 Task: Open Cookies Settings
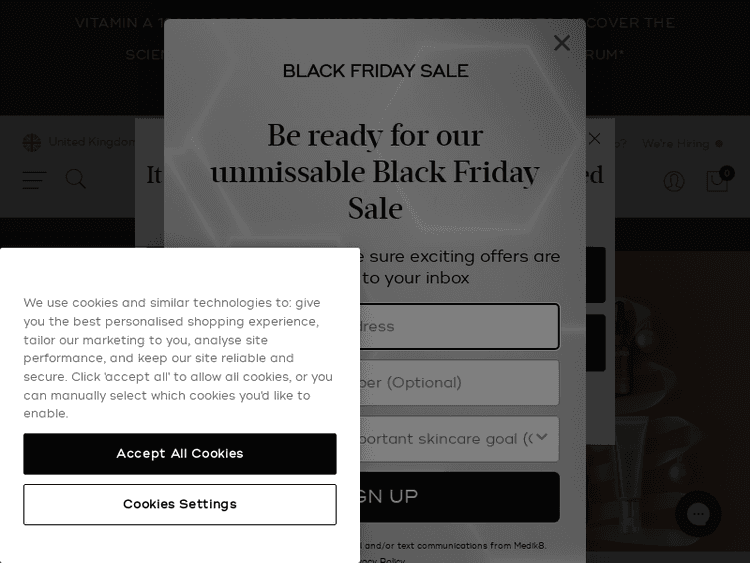(x=180, y=505)
